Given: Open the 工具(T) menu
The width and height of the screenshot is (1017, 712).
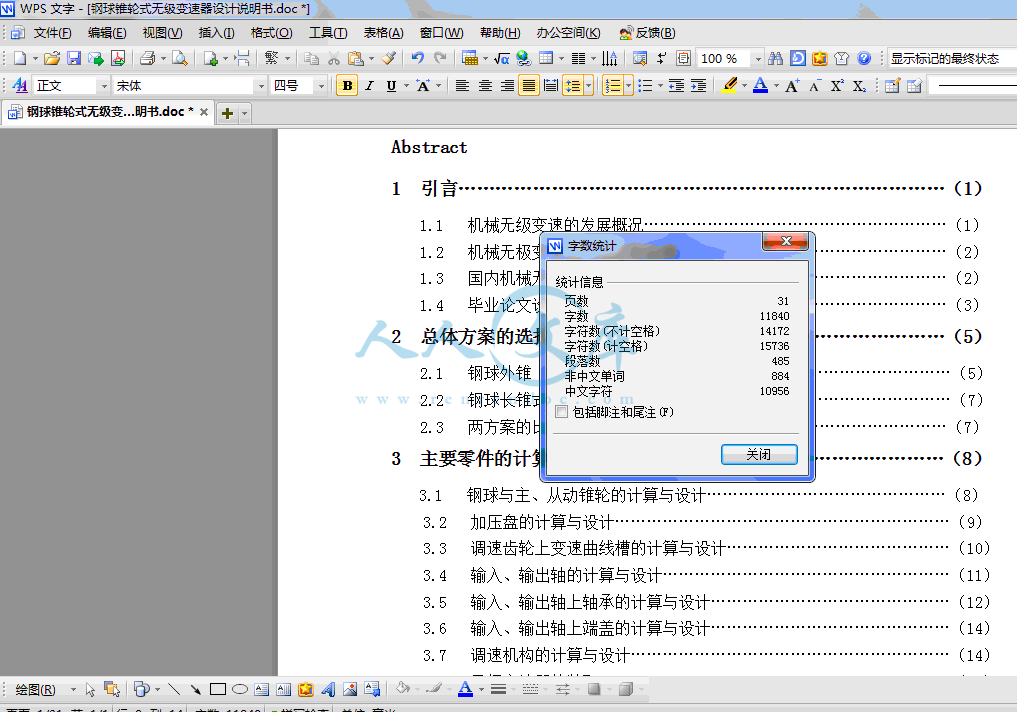Looking at the screenshot, I should point(328,32).
